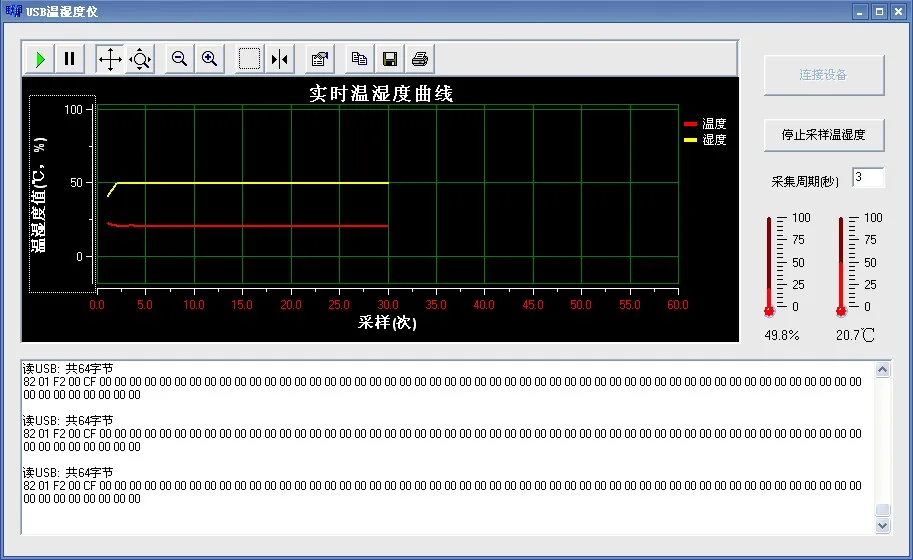Toggle the data cursor tool
The height and width of the screenshot is (560, 913).
coord(280,59)
